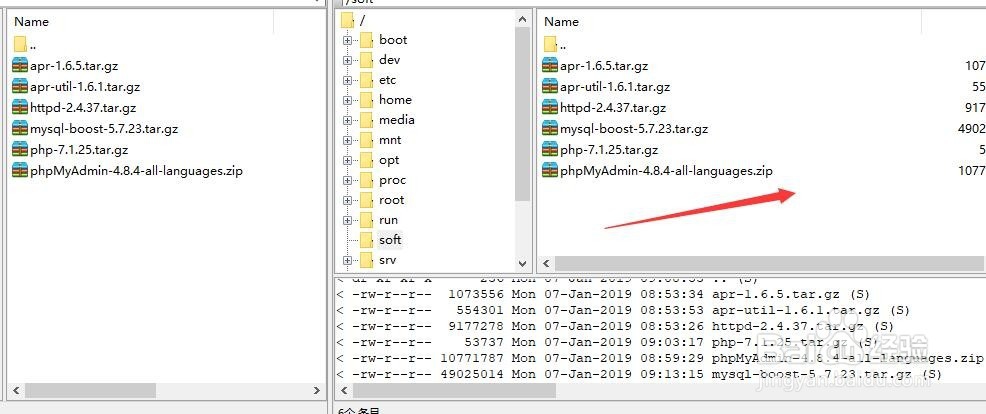Select the soft folder label in tree
The height and width of the screenshot is (414, 986).
[x=390, y=240]
